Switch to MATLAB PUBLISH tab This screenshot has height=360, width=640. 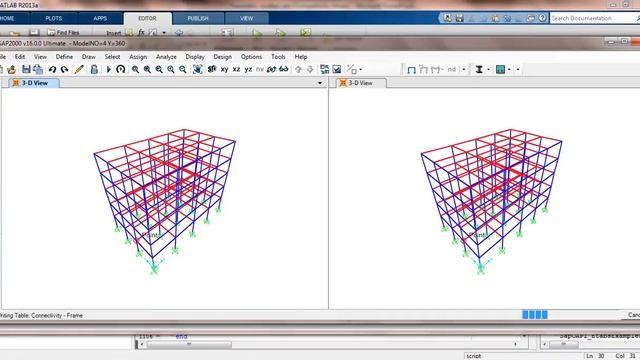198,18
